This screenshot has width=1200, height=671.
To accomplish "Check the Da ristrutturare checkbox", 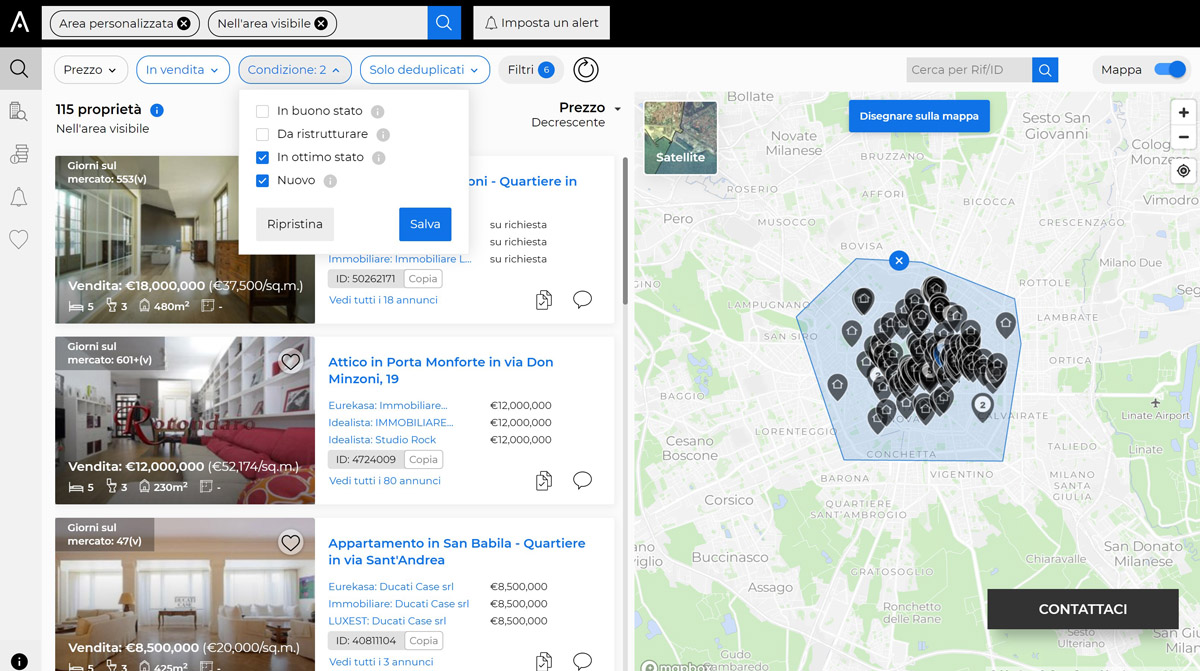I will 263,134.
